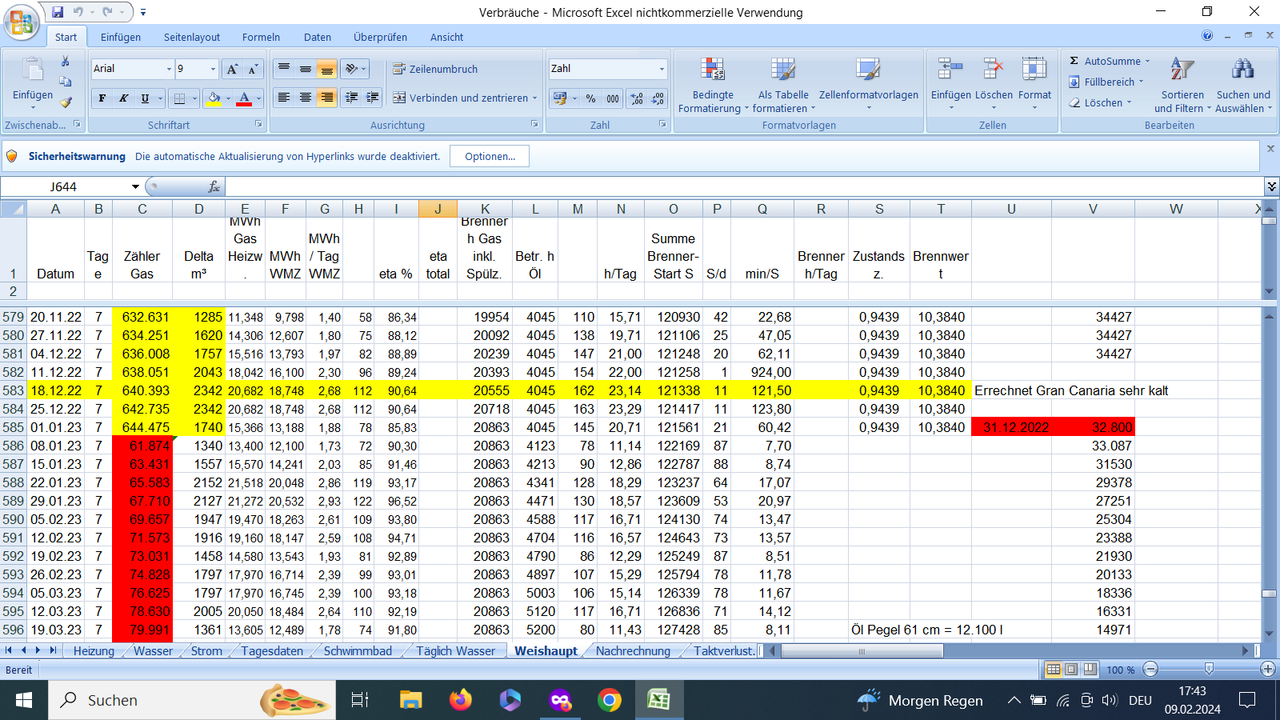Click the percent style icon
The width and height of the screenshot is (1280, 720).
(590, 98)
